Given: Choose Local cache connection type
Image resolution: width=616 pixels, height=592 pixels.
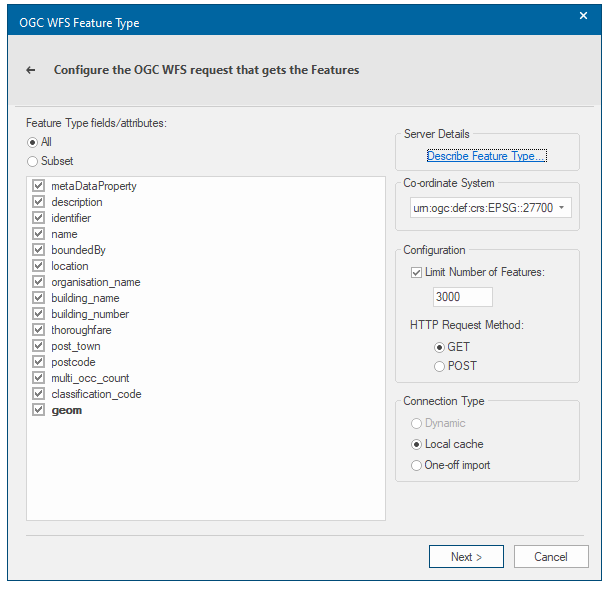Looking at the screenshot, I should (x=416, y=444).
